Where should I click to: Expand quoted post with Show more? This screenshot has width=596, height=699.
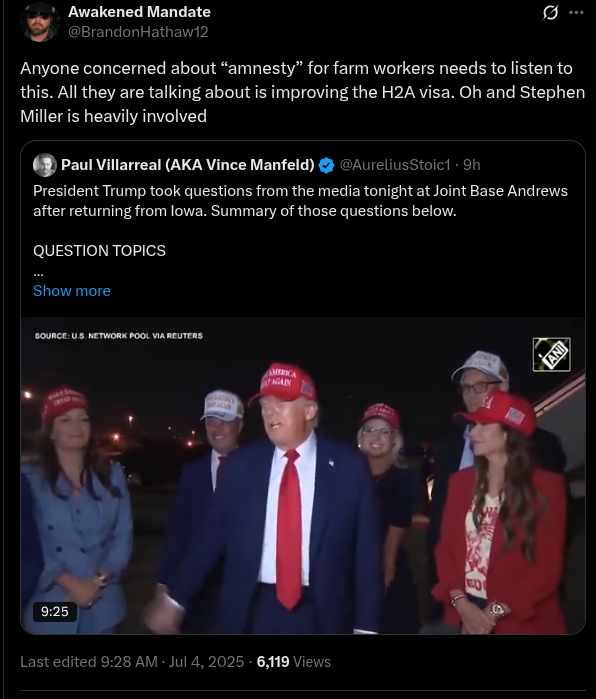[72, 291]
